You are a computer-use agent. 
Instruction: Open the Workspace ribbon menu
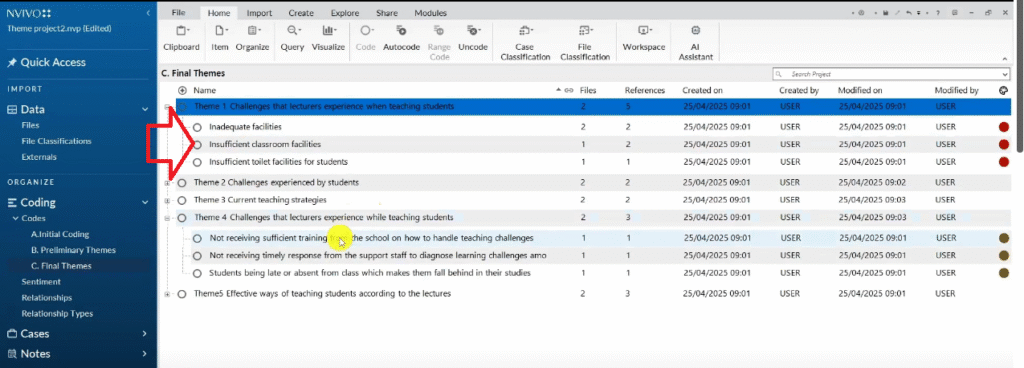[643, 38]
